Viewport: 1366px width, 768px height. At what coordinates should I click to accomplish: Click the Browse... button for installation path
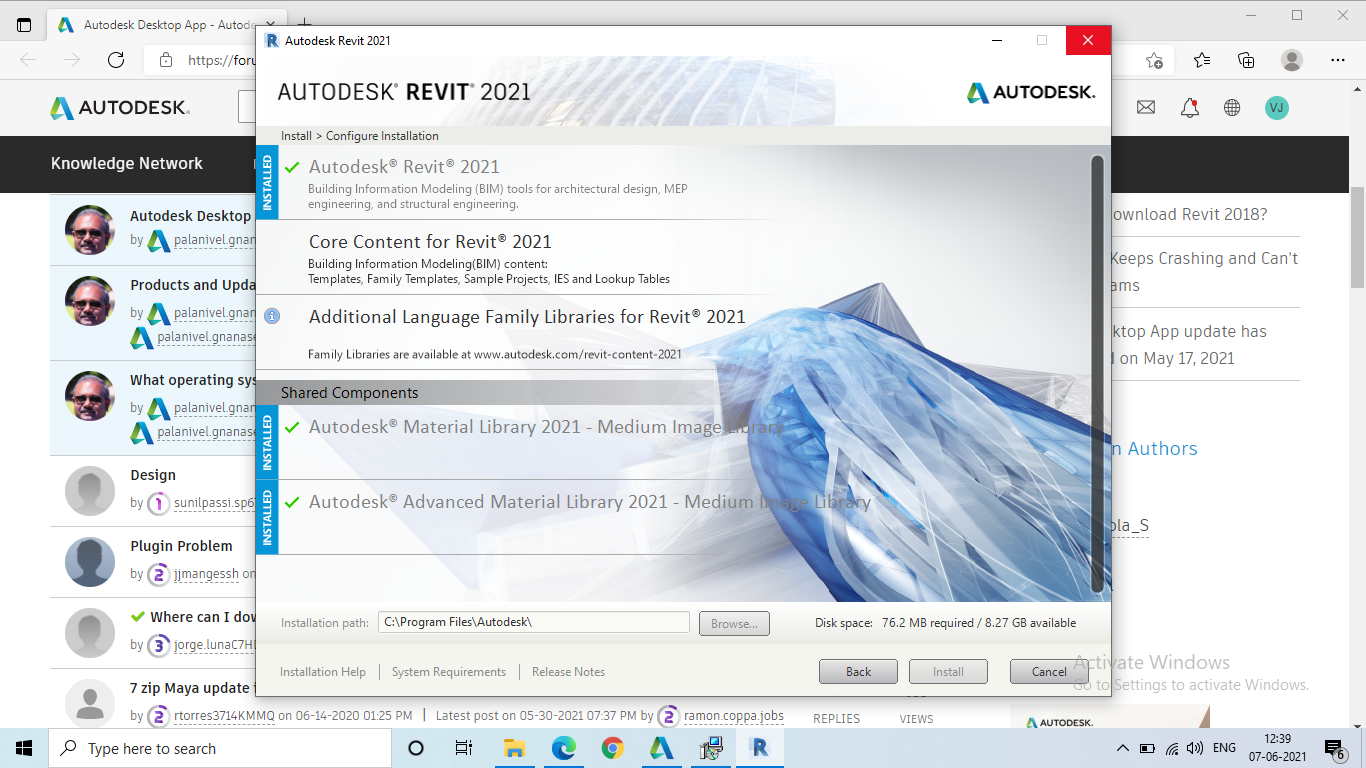pos(734,623)
